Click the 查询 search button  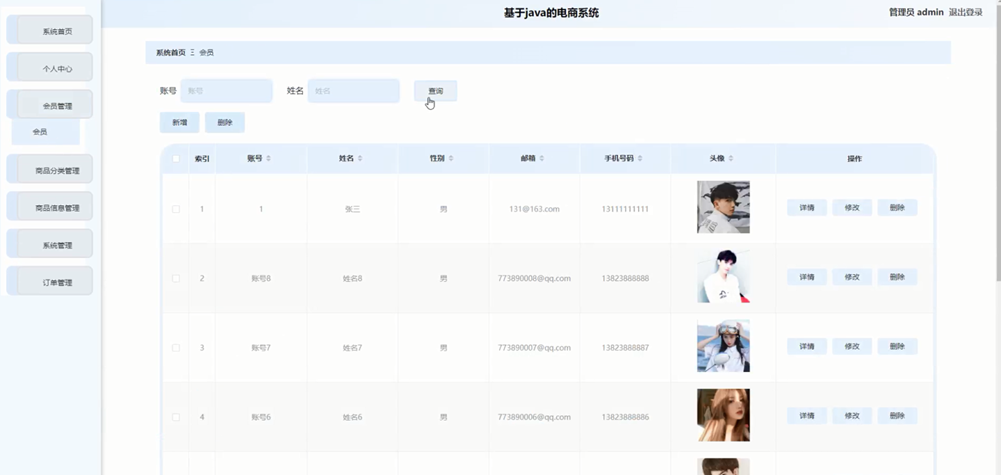pos(435,91)
